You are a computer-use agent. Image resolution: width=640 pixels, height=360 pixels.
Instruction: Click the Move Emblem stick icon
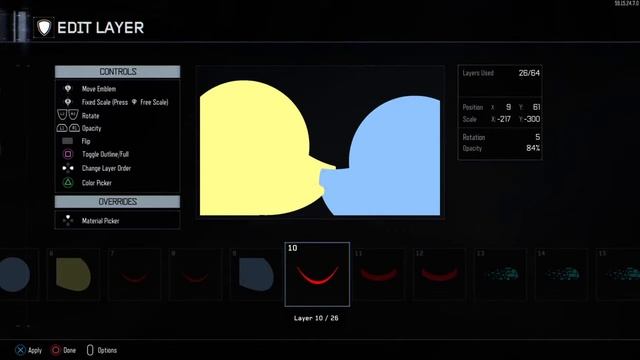(x=68, y=89)
